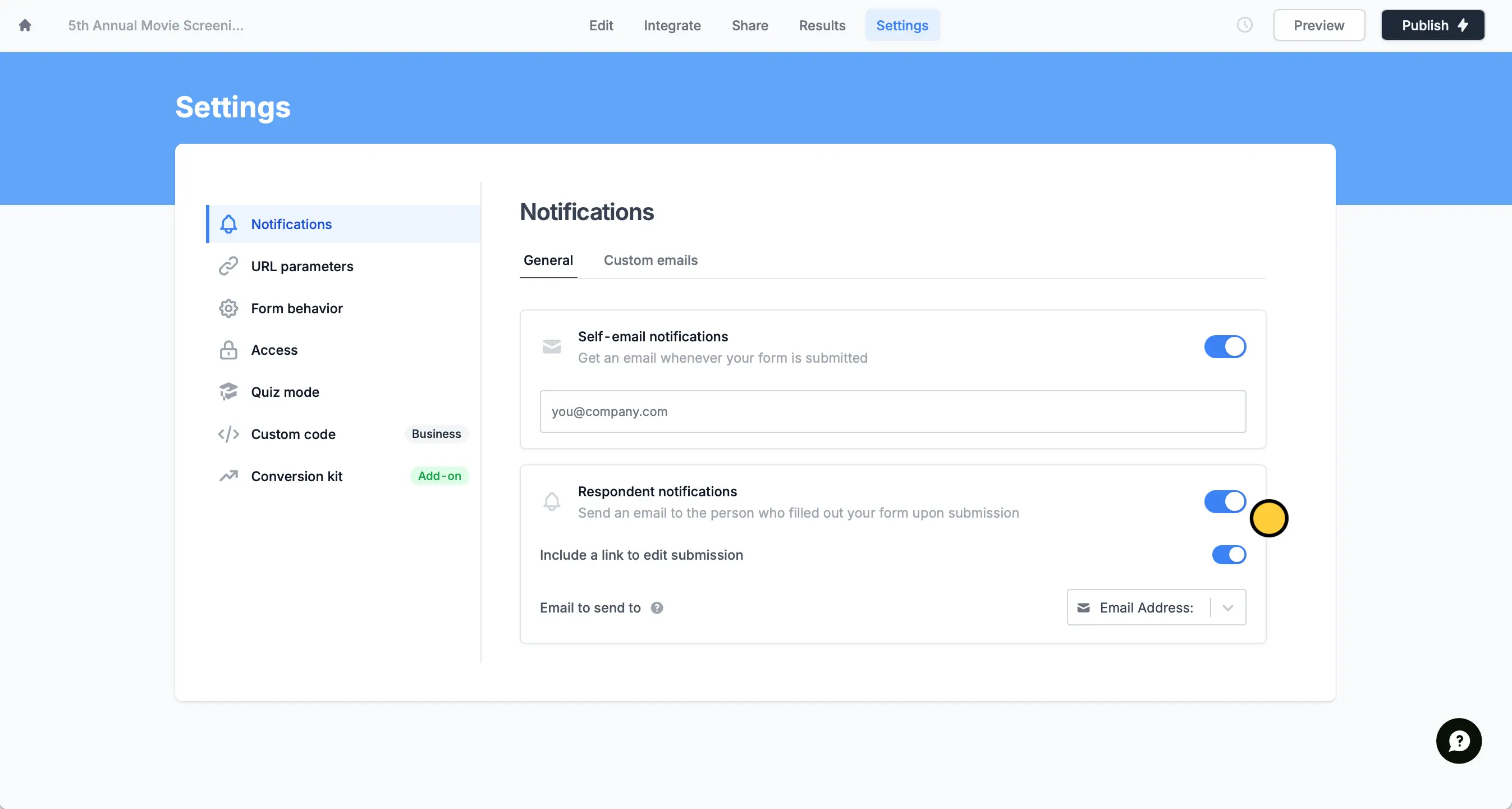Image resolution: width=1512 pixels, height=809 pixels.
Task: Click the envelope icon in Email Address dropdown
Action: point(1084,608)
